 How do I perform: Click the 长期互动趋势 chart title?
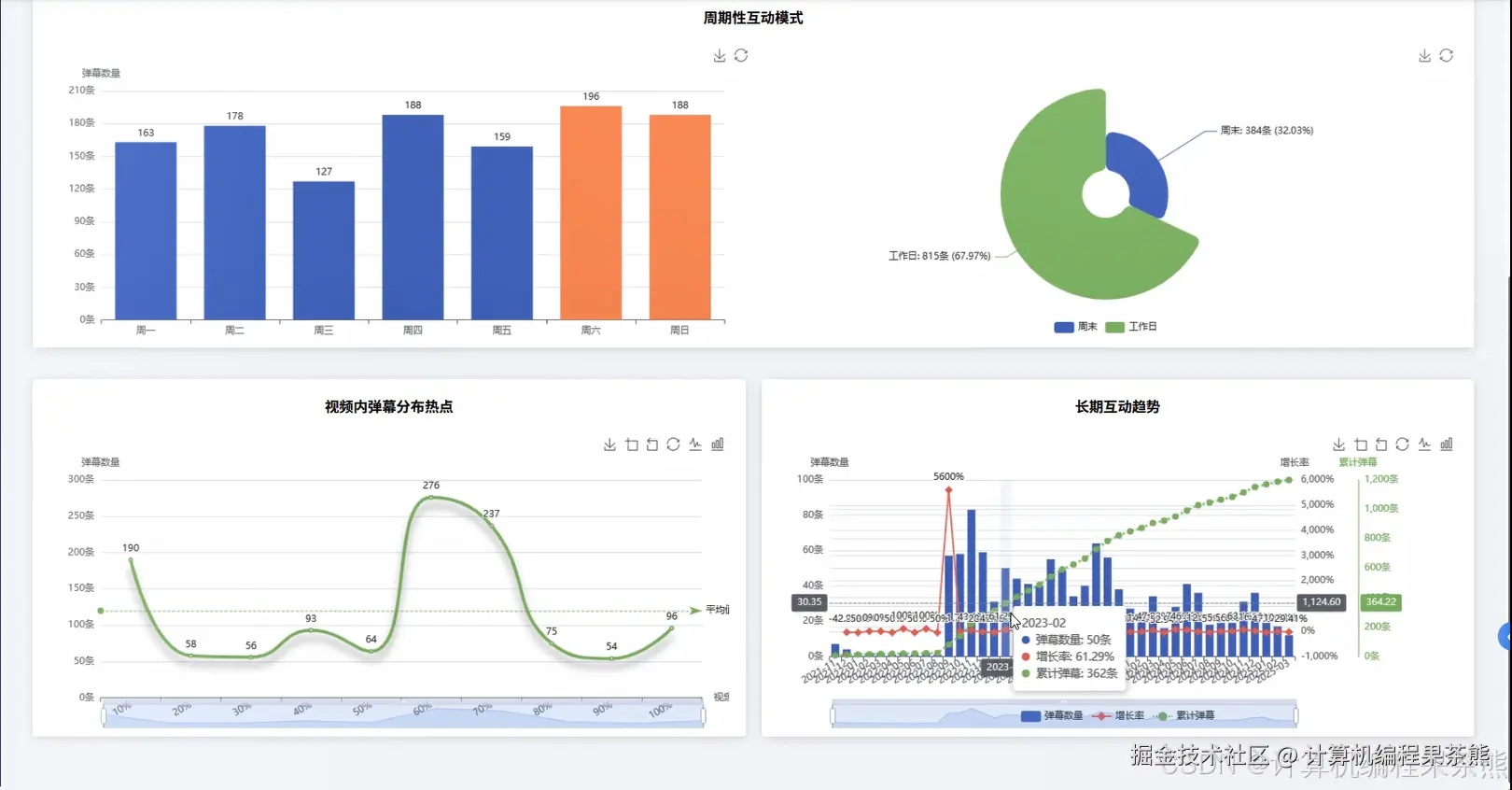(x=1117, y=406)
